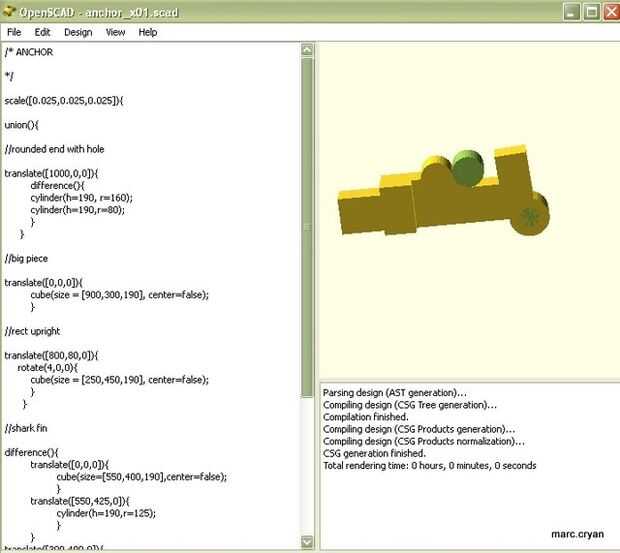Click the 'translate([800,80,0]){' line
620x553 pixels.
pos(51,355)
